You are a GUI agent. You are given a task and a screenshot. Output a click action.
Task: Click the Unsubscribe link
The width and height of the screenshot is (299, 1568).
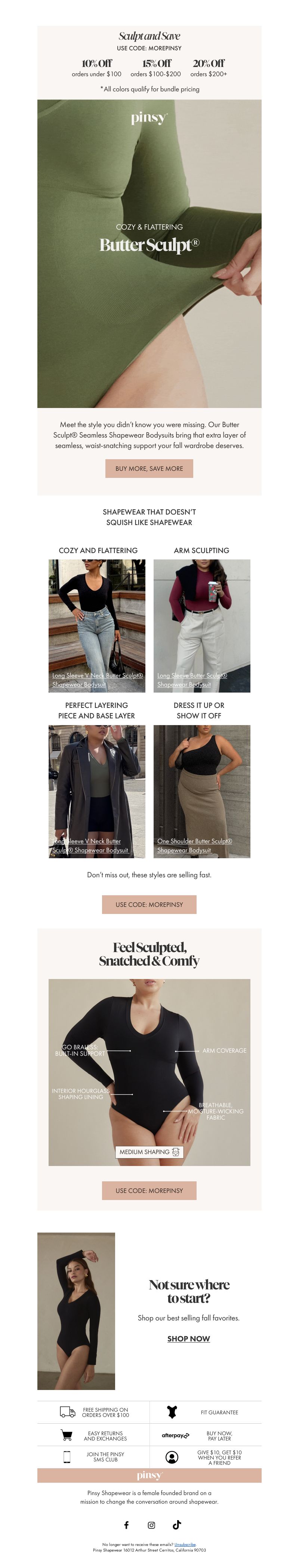click(185, 1544)
